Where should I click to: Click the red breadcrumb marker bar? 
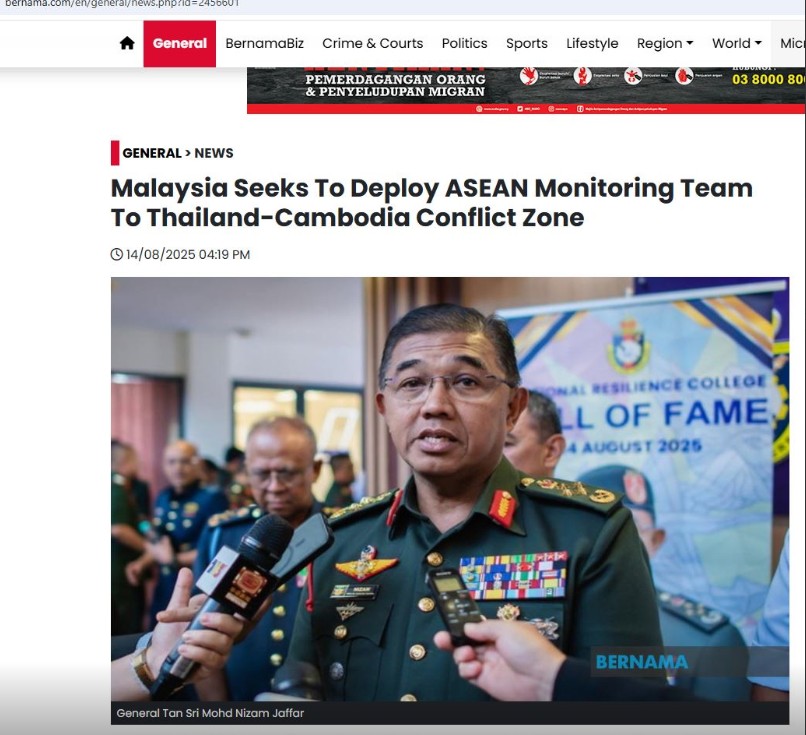coord(115,153)
